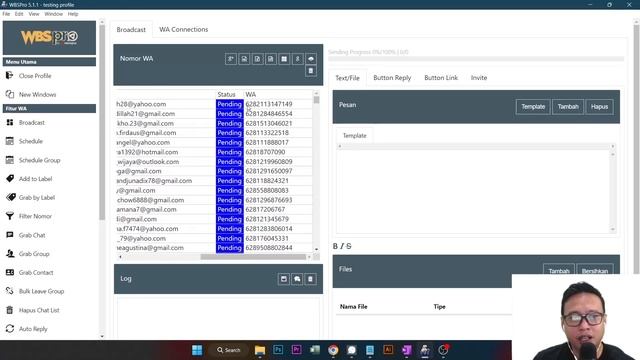640x360 pixels.
Task: Click the Tambah button in Files header
Action: 559,269
